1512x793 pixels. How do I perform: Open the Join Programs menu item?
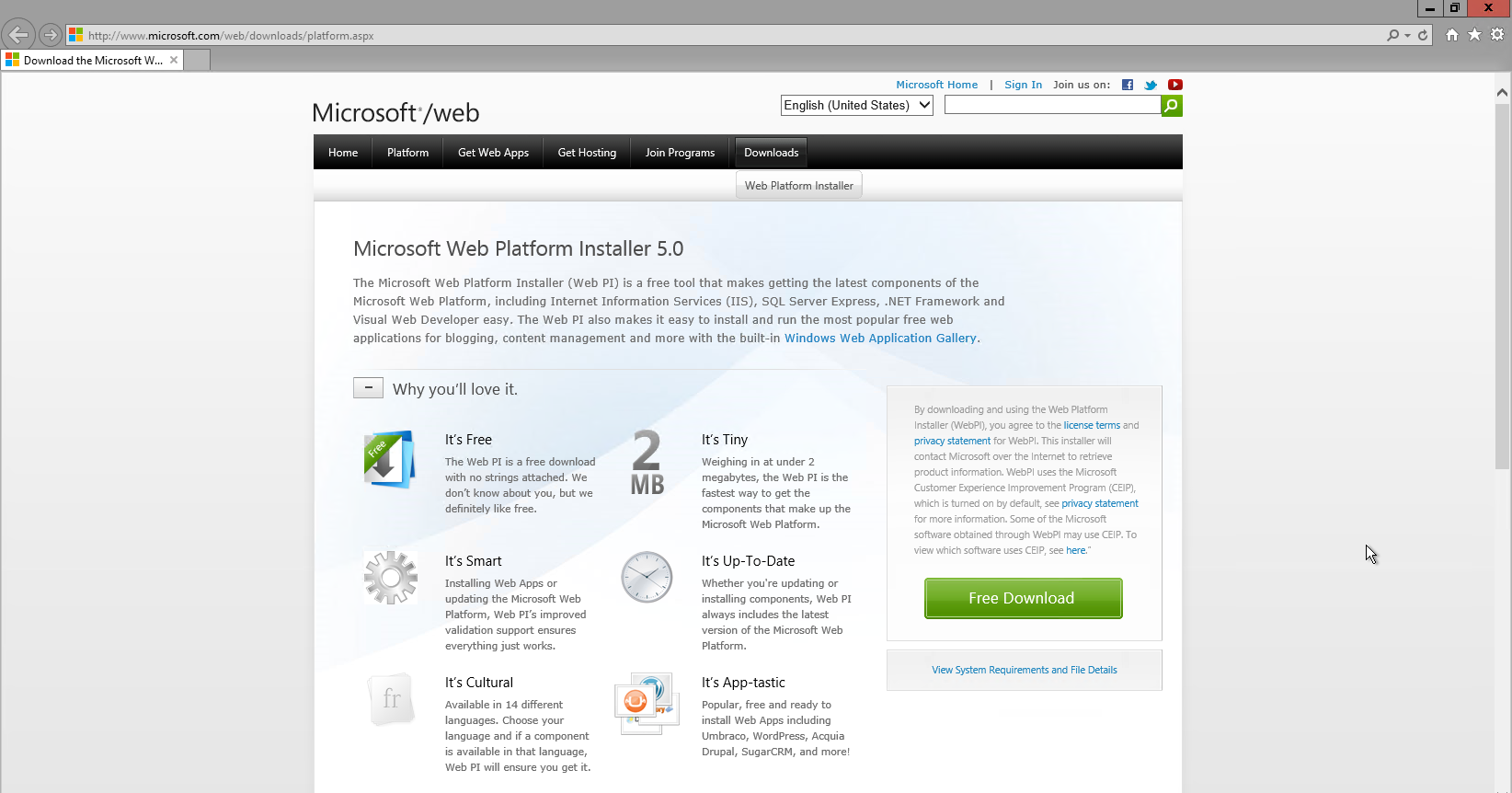[x=680, y=153]
